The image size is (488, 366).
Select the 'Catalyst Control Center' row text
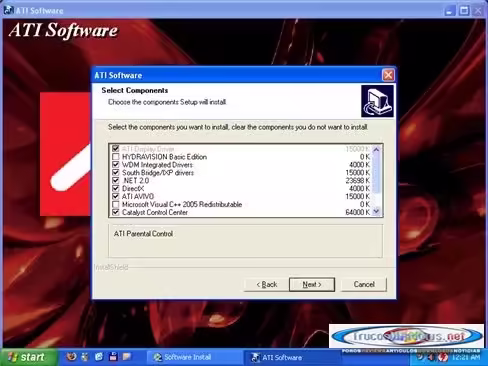pyautogui.click(x=155, y=212)
